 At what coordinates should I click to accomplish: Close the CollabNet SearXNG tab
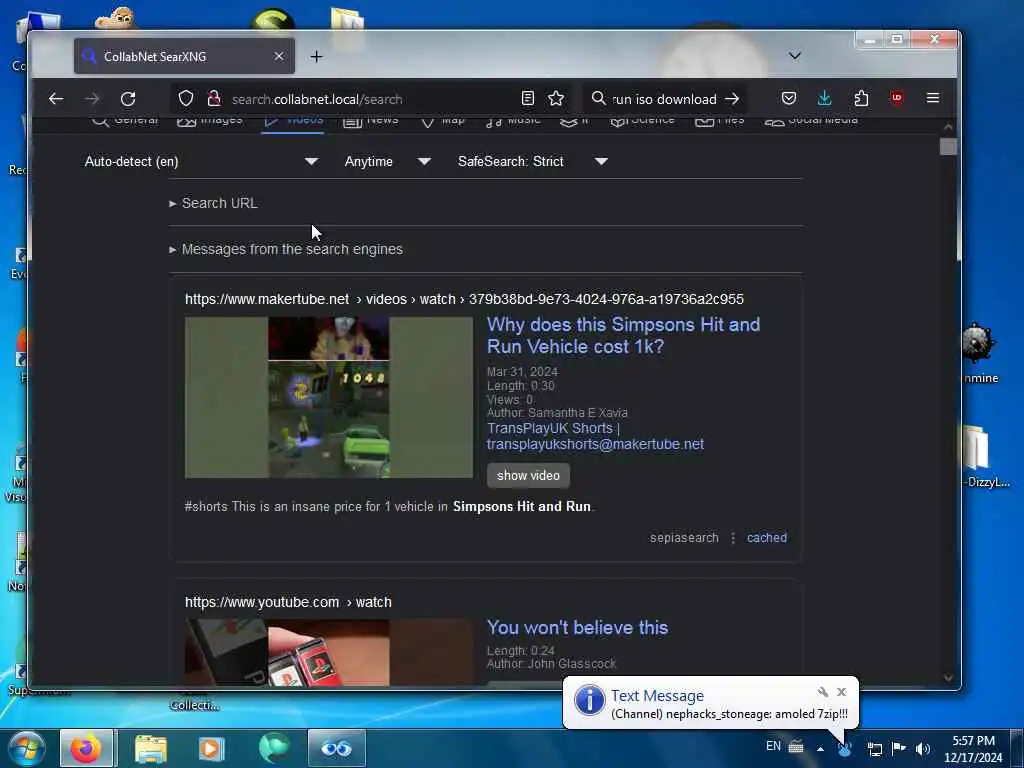point(279,56)
